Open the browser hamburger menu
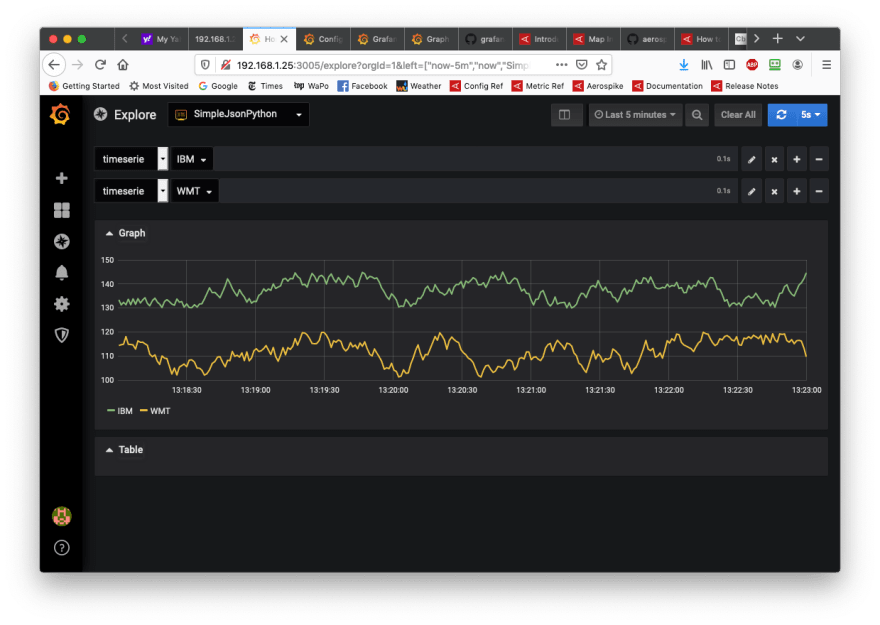The image size is (880, 625). pos(826,65)
